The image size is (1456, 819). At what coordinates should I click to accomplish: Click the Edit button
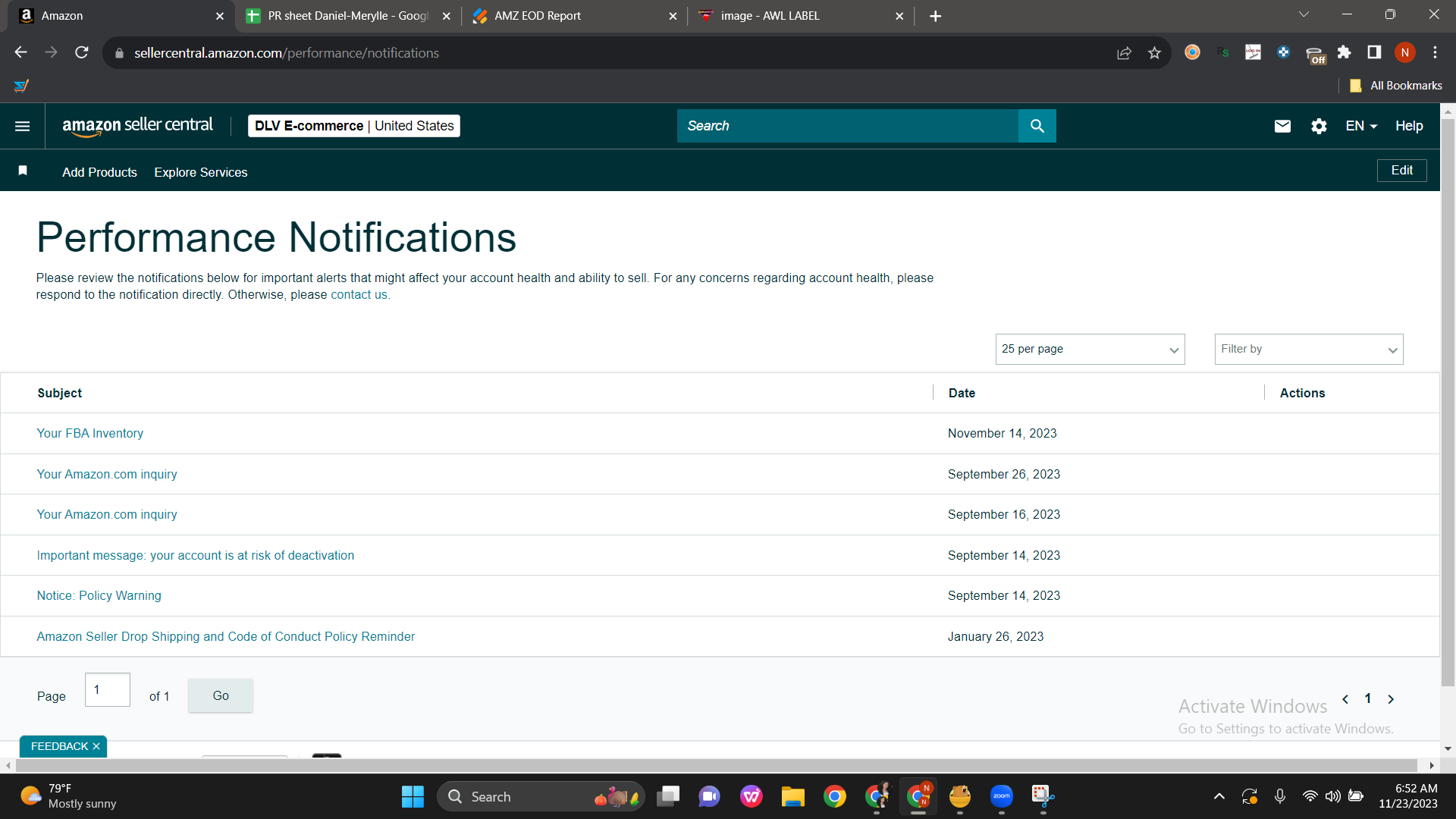1401,171
